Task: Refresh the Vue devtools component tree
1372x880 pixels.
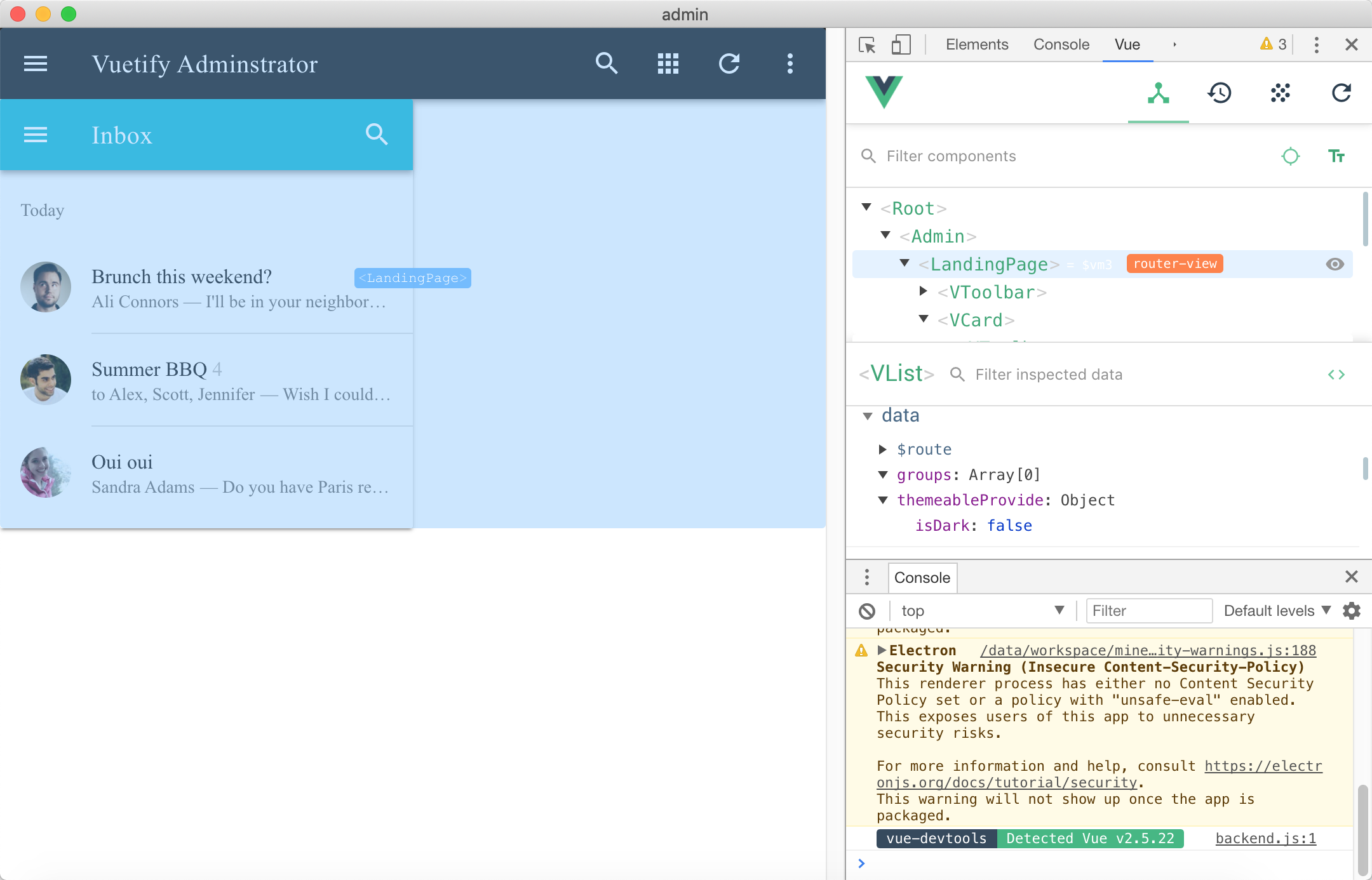Action: point(1342,93)
